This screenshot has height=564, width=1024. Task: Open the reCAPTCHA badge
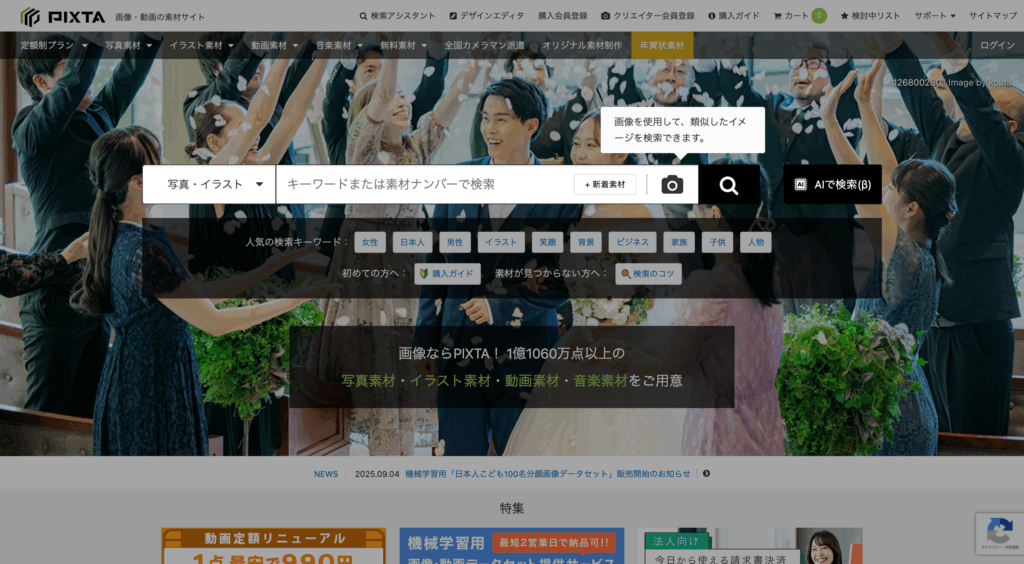point(998,533)
